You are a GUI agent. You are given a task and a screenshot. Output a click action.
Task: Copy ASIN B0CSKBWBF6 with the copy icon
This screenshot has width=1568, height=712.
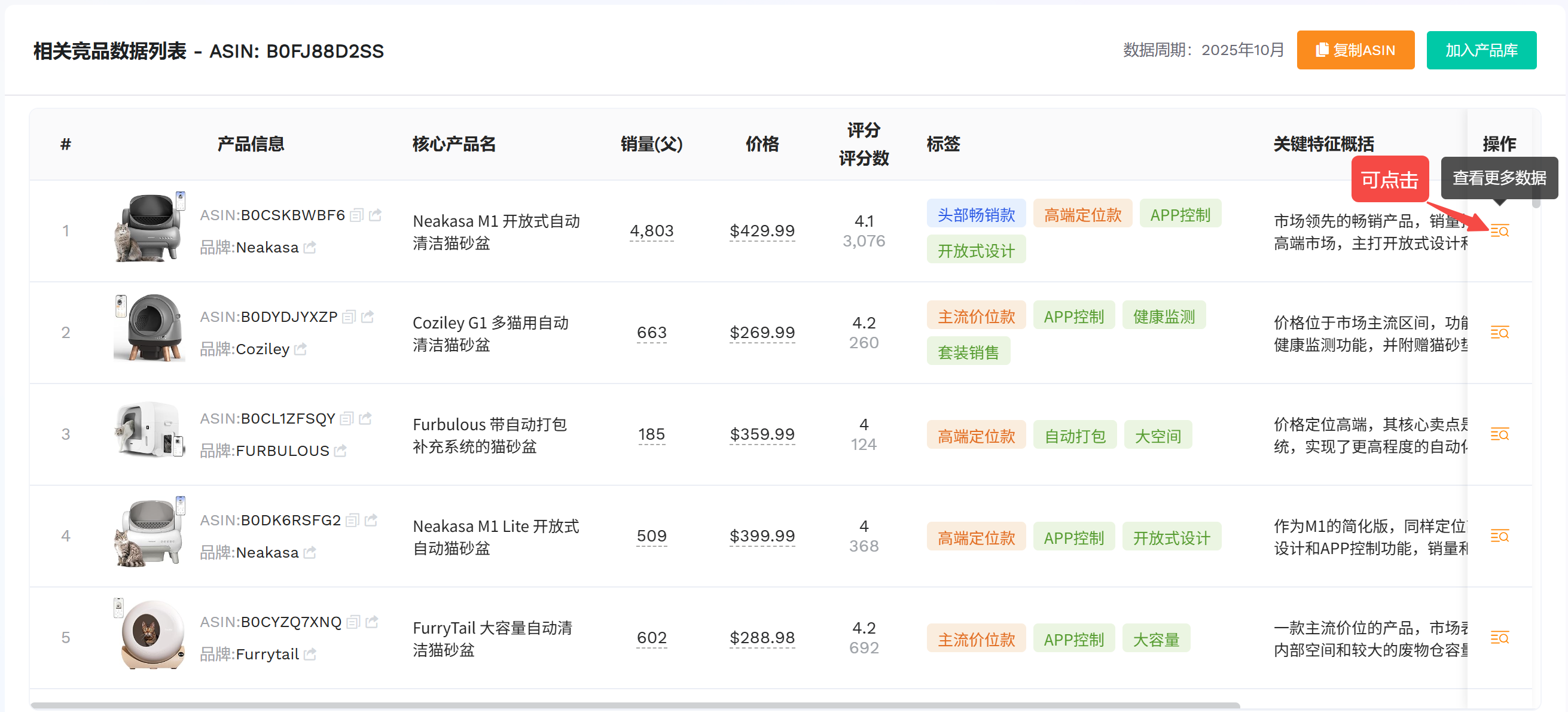coord(357,215)
